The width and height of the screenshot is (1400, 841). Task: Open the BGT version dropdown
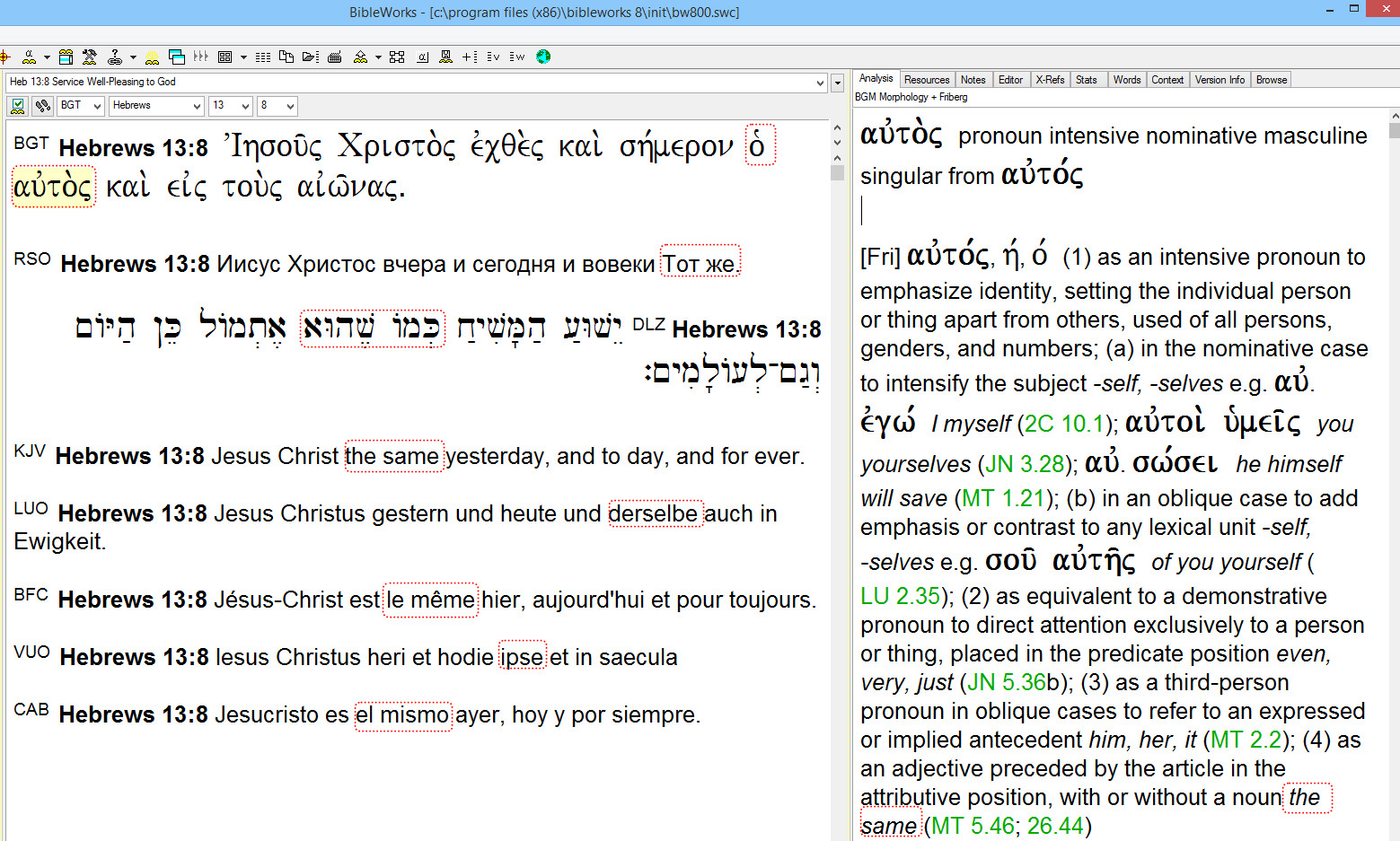point(81,106)
